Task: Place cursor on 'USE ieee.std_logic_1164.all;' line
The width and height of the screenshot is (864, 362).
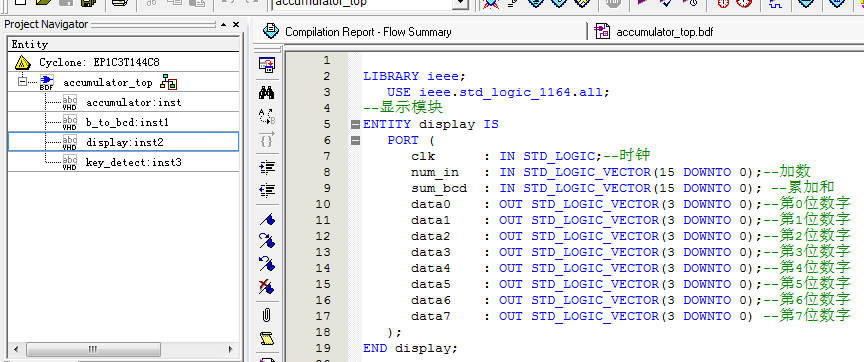Action: 498,92
